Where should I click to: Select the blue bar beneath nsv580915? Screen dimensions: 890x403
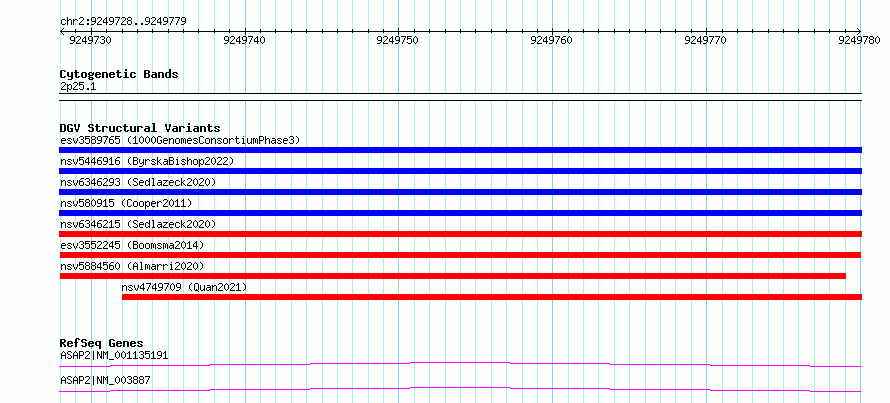pos(460,213)
